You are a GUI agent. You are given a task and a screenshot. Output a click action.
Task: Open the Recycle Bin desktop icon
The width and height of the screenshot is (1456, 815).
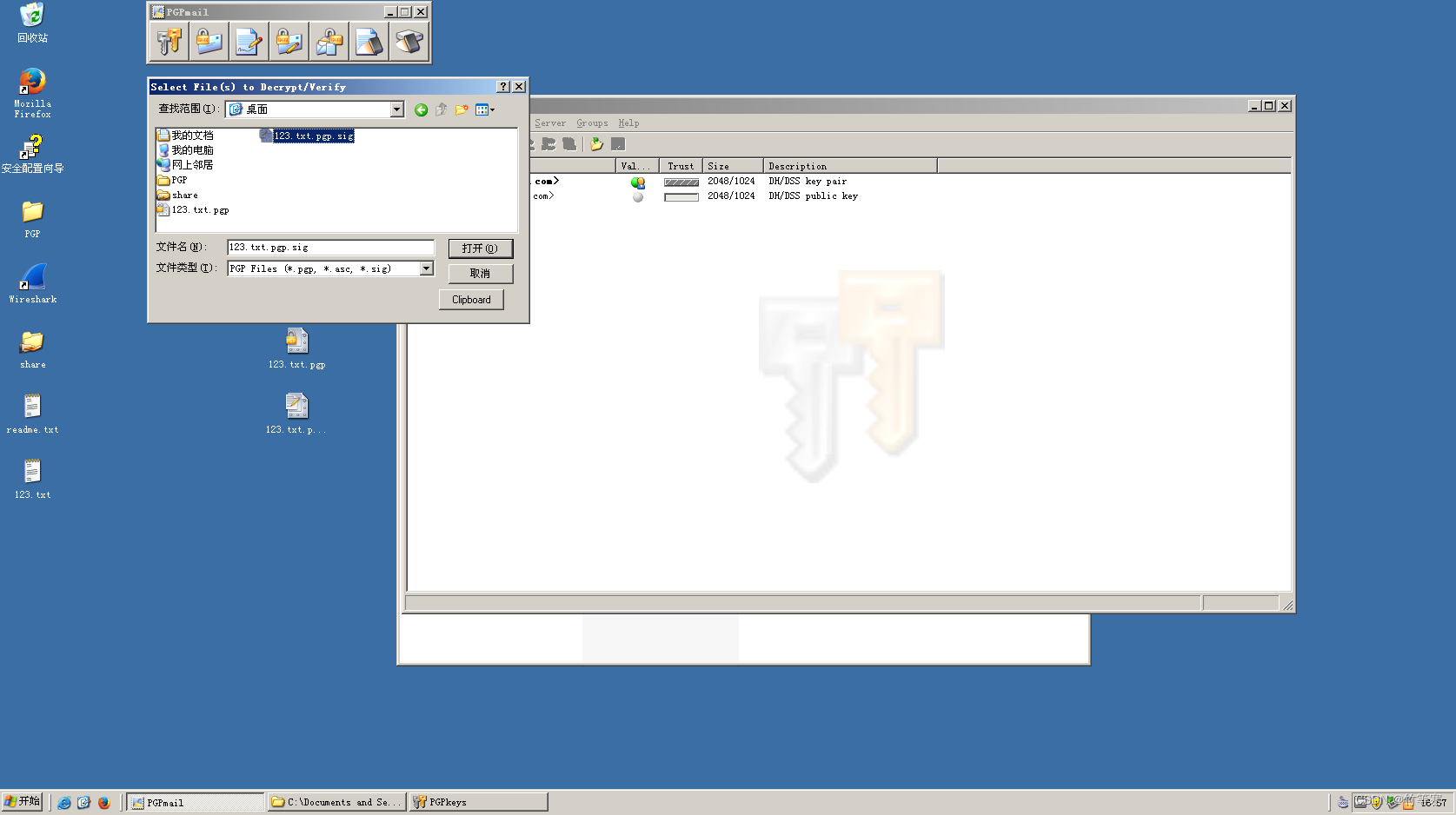[32, 23]
